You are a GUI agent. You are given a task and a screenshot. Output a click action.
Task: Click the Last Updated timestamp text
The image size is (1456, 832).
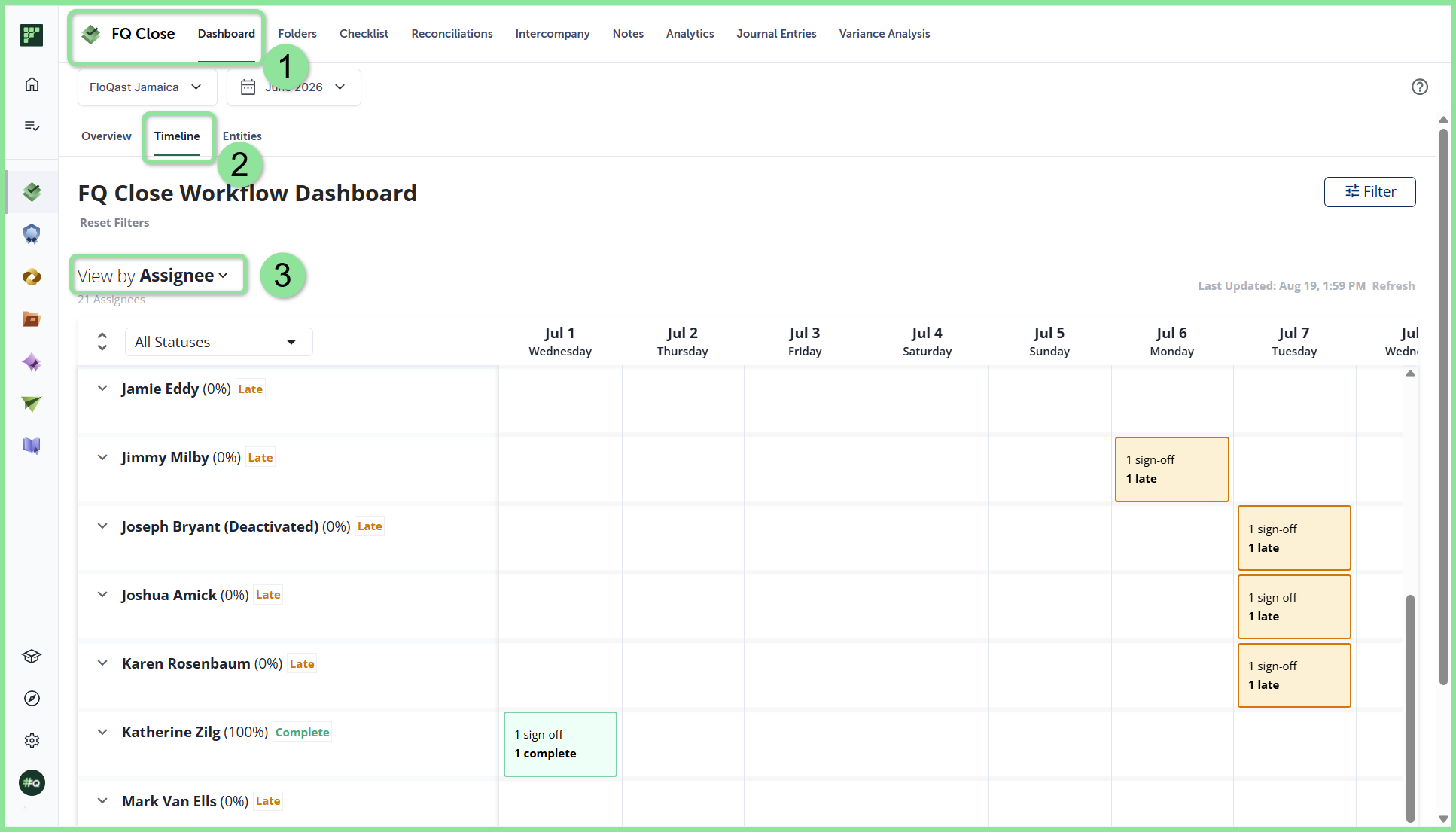tap(1281, 286)
